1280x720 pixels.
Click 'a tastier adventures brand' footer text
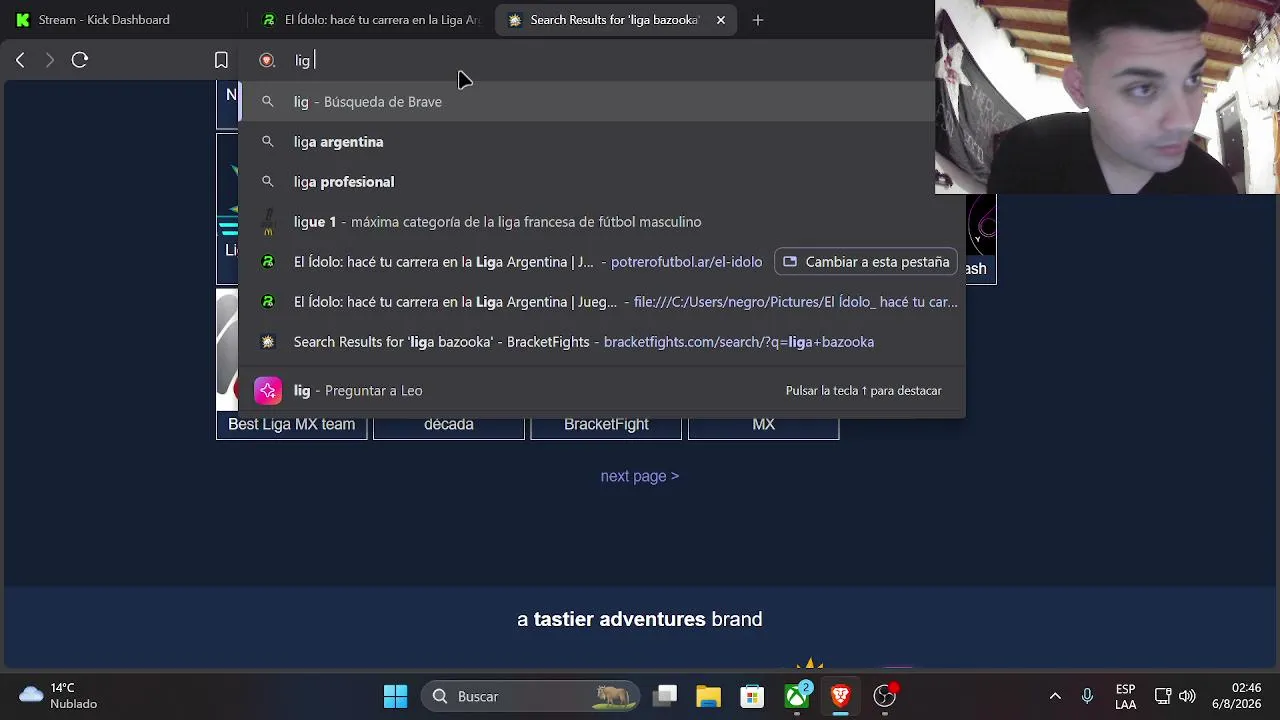point(640,619)
